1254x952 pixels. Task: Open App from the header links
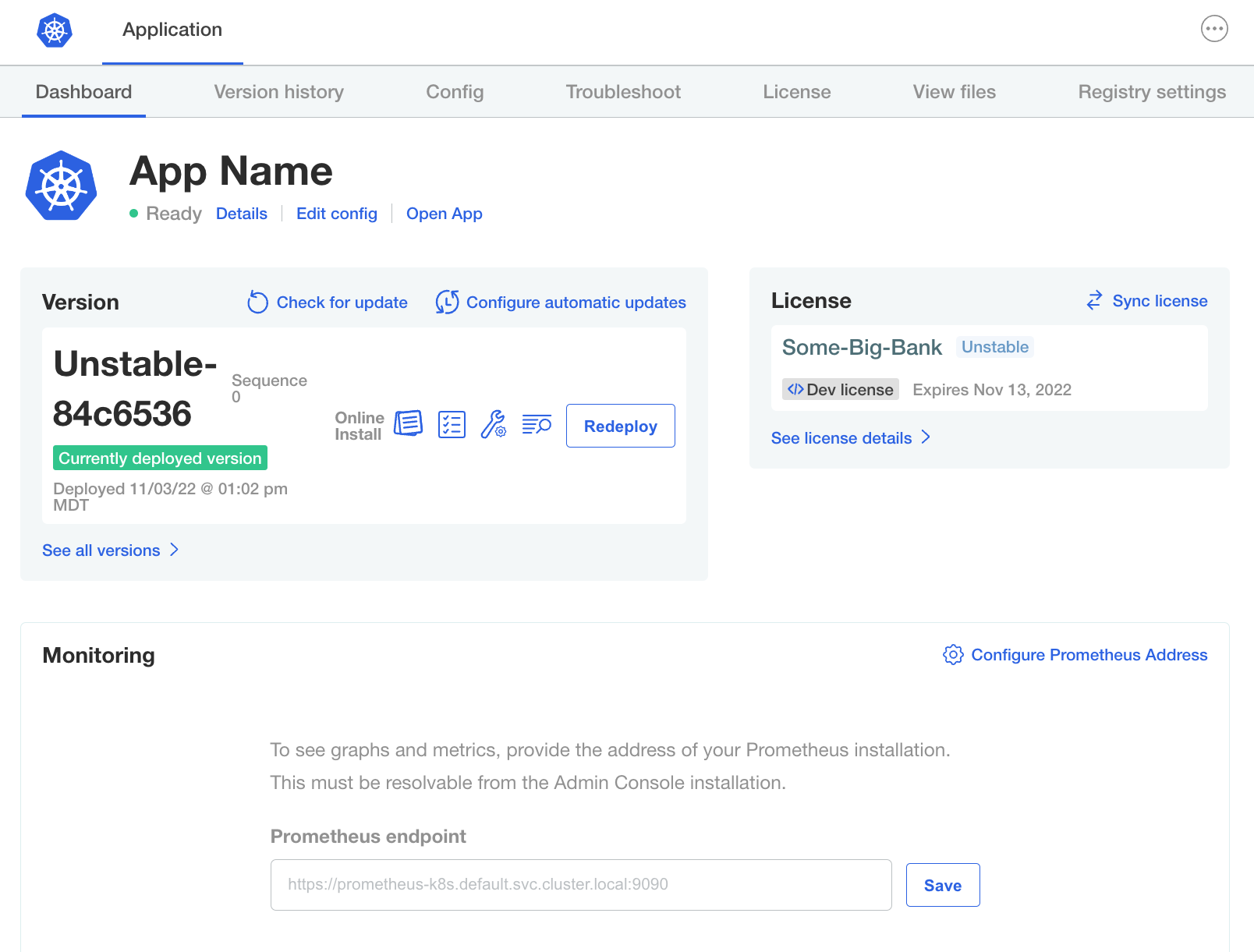tap(444, 214)
